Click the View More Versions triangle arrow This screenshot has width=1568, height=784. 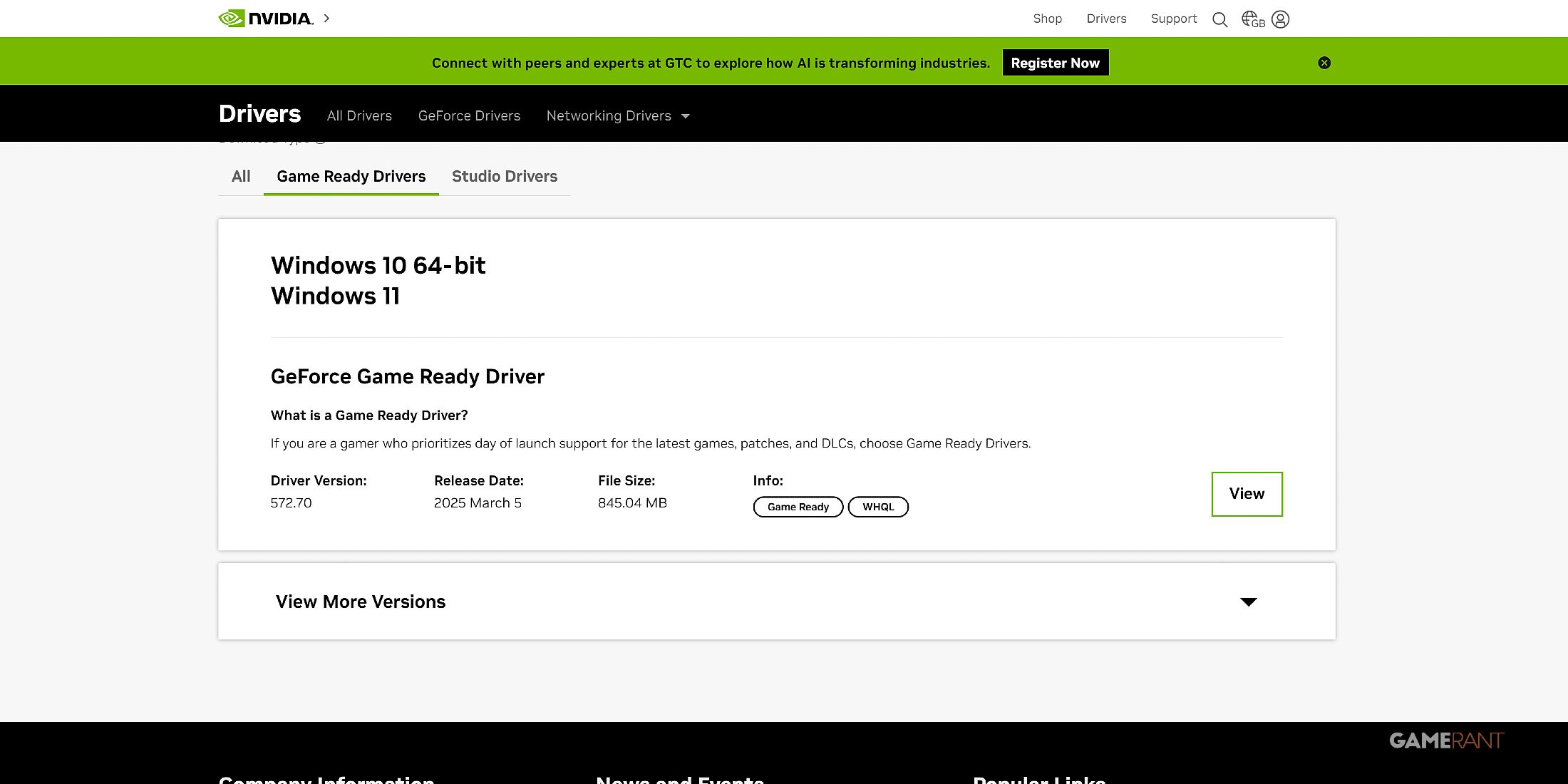point(1248,602)
